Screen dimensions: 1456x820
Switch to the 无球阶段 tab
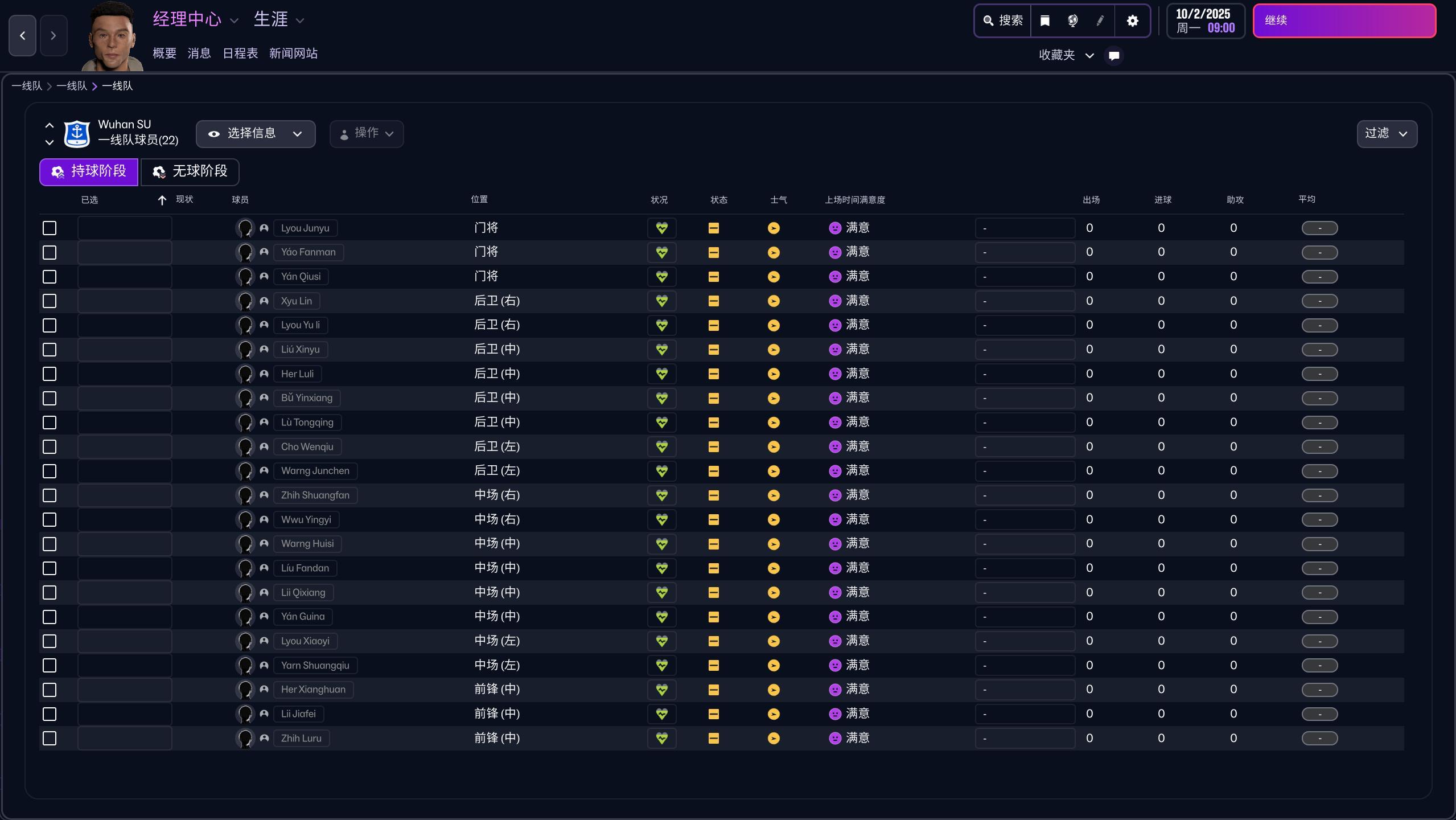pyautogui.click(x=190, y=171)
